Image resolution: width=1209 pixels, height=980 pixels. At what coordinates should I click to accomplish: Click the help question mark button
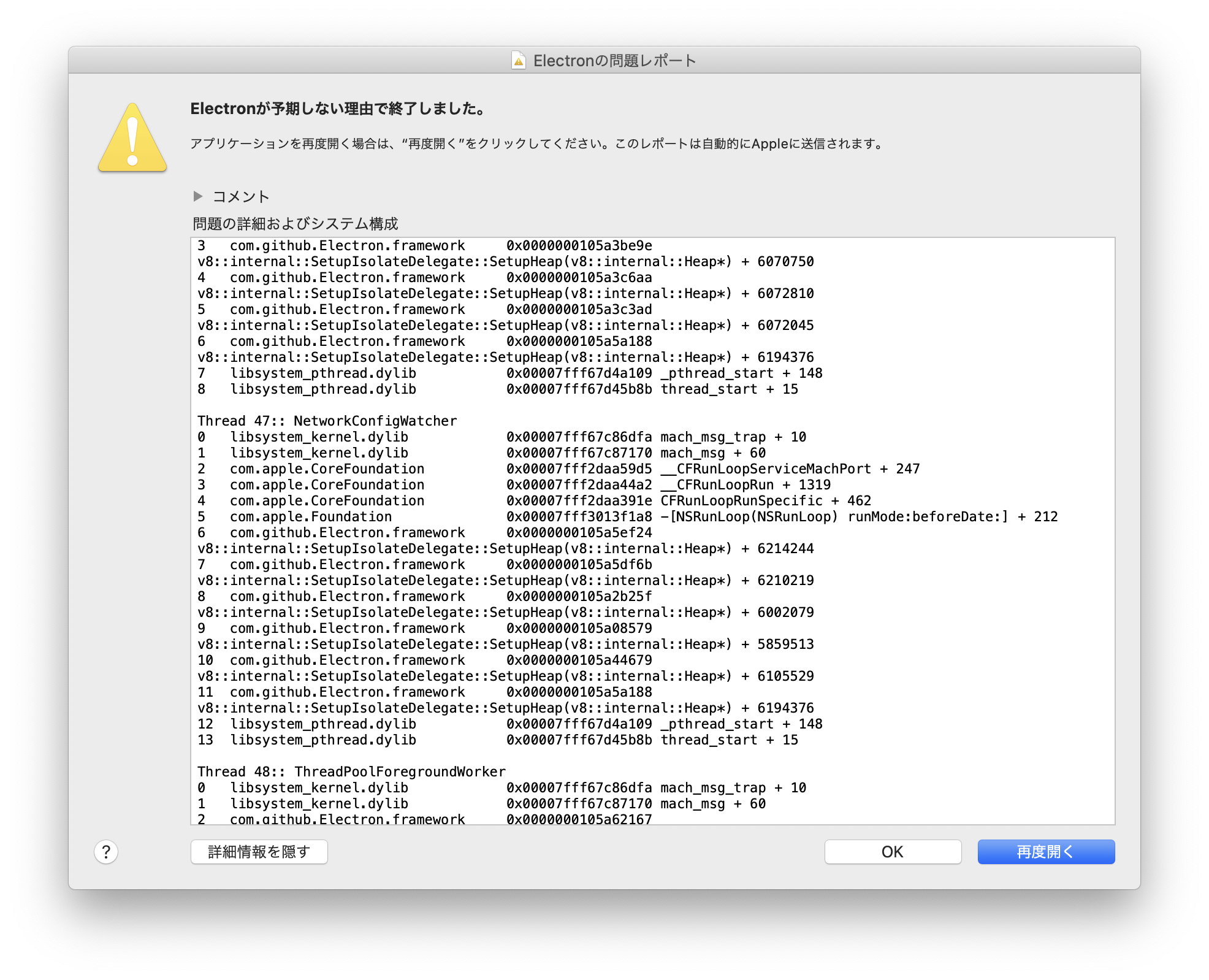pos(106,852)
